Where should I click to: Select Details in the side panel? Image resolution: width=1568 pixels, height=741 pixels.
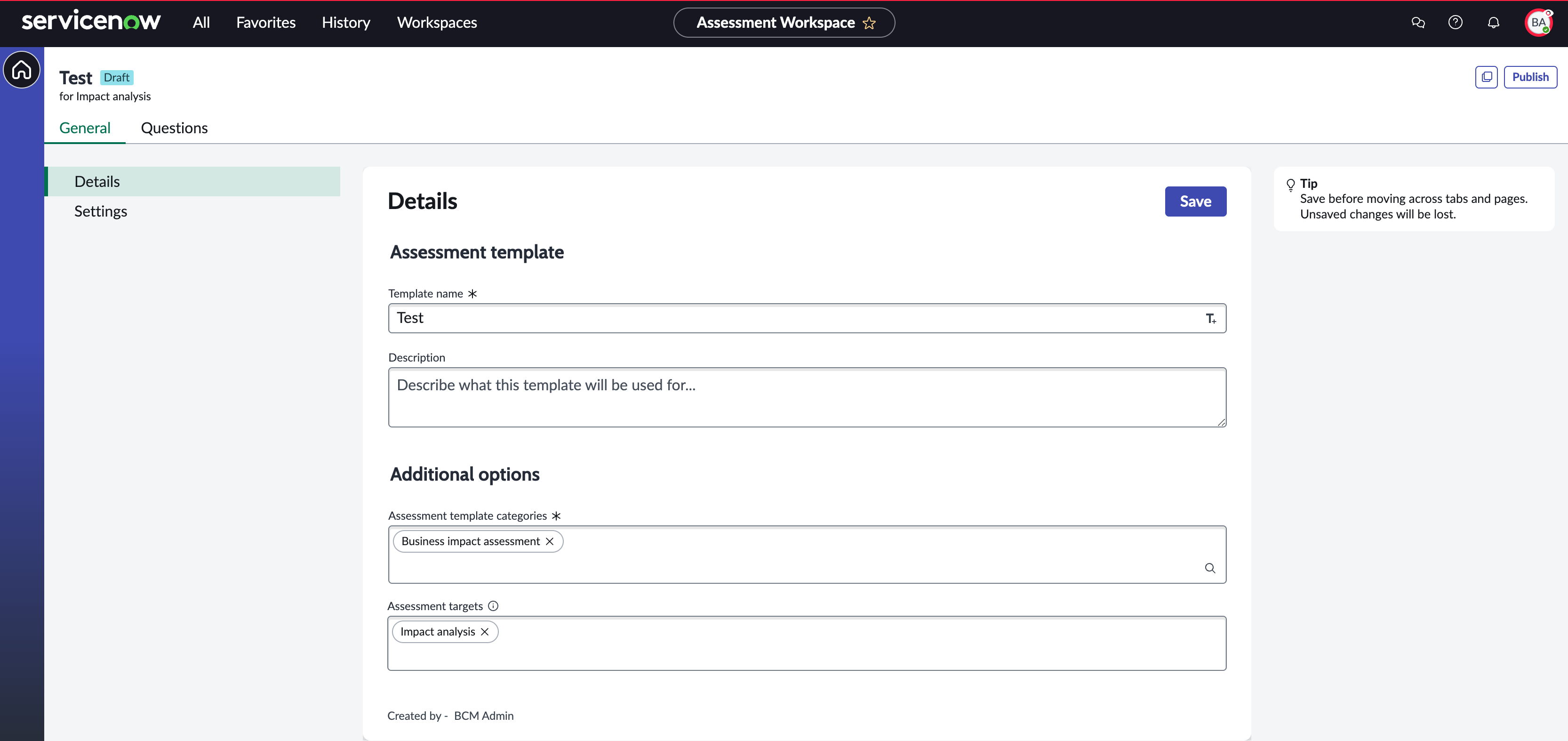click(192, 181)
